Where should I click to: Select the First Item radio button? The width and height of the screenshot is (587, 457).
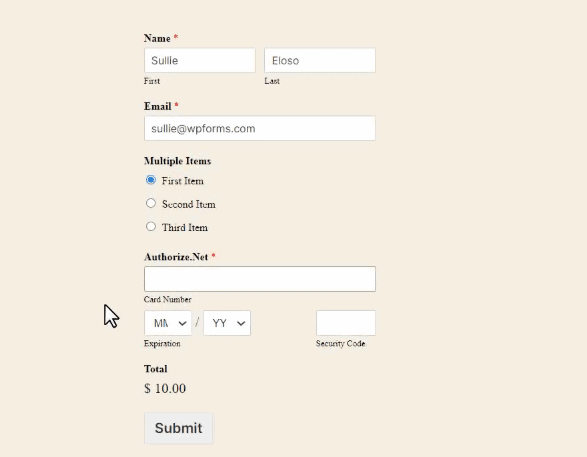(x=151, y=180)
